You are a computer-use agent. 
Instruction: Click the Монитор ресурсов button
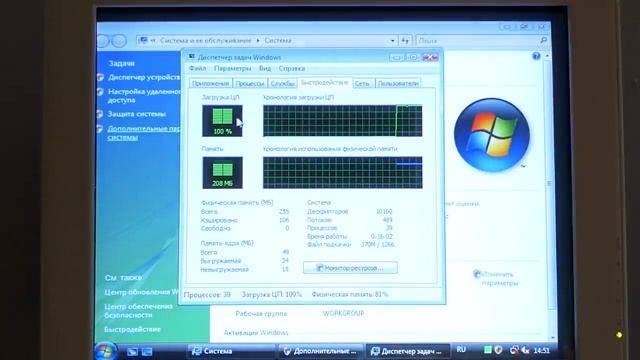pyautogui.click(x=350, y=268)
